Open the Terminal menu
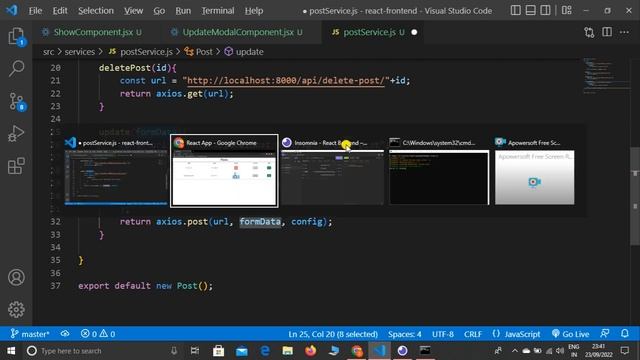Screen dimensions: 640x360 pos(218,11)
